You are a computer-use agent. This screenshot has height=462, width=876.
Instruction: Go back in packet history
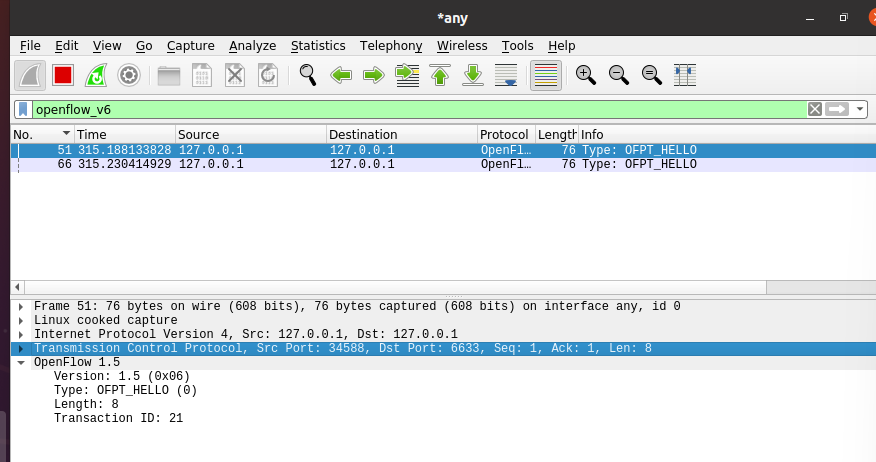pos(341,75)
